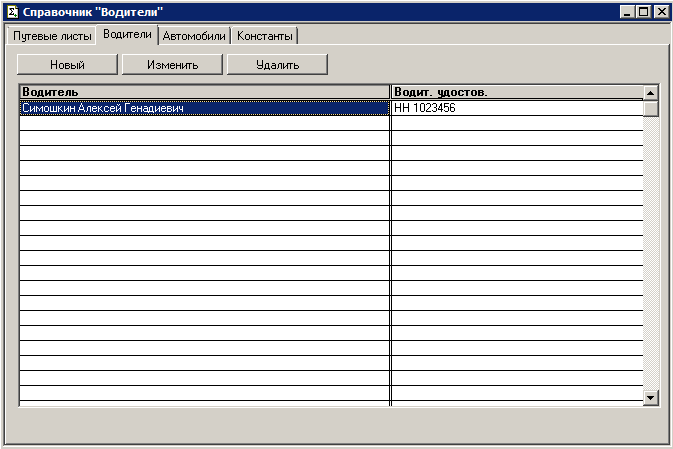The height and width of the screenshot is (449, 673).
Task: Click the scrollbar down arrow
Action: [x=650, y=397]
